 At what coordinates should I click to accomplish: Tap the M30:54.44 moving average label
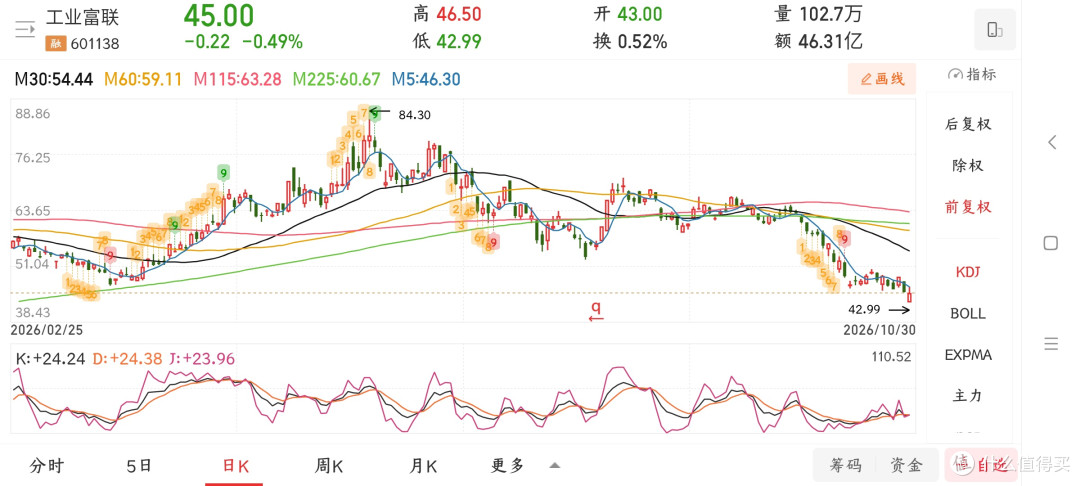point(54,79)
